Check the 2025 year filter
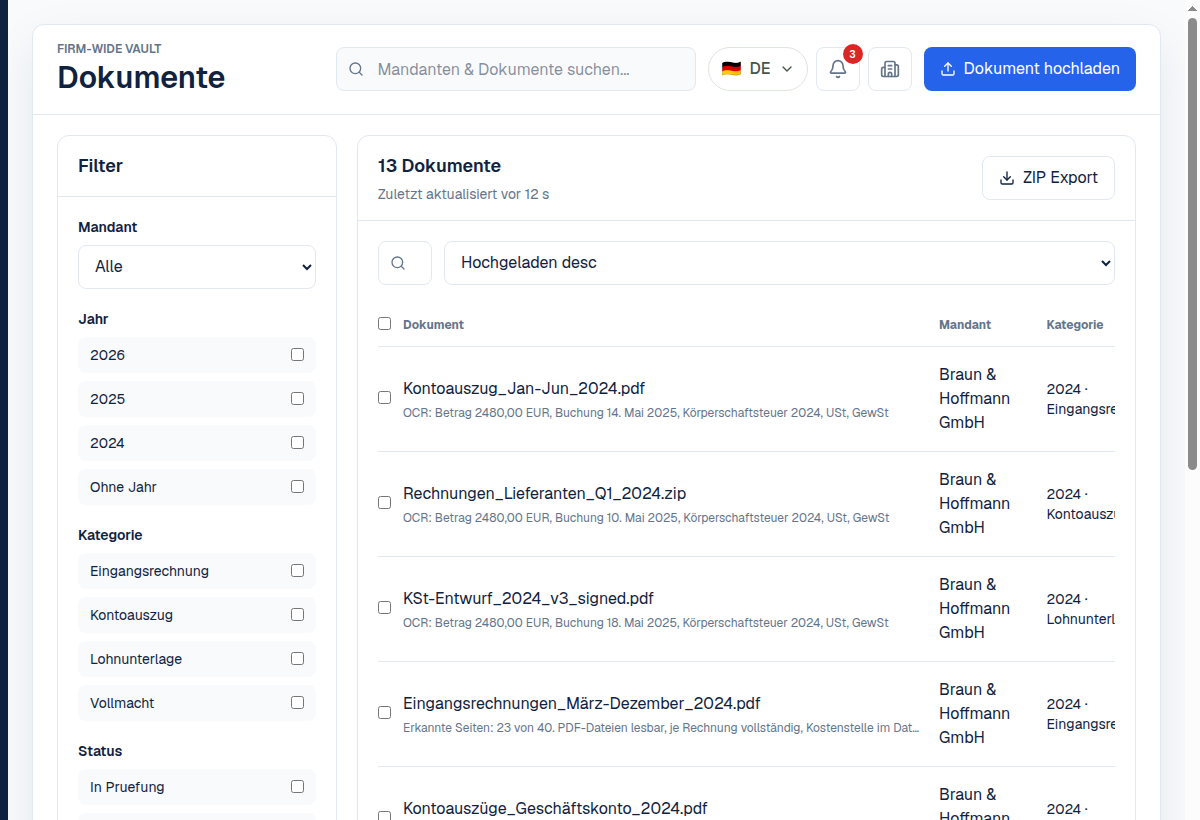 (x=297, y=398)
